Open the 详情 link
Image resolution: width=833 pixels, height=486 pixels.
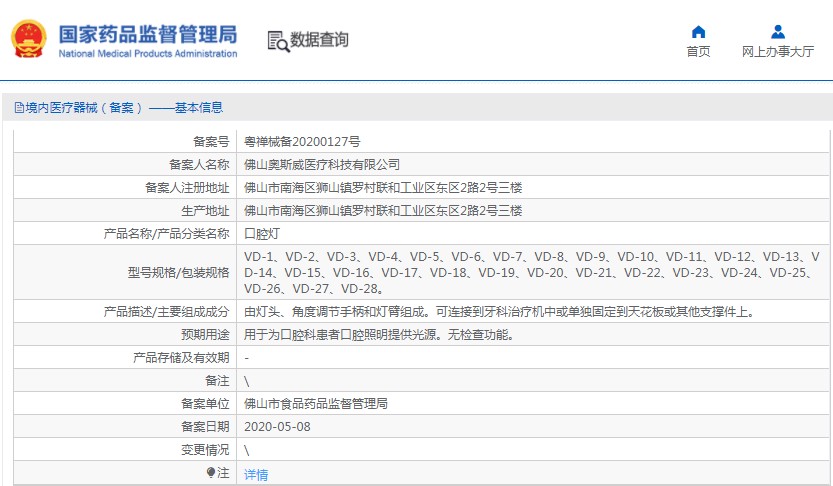[x=256, y=475]
